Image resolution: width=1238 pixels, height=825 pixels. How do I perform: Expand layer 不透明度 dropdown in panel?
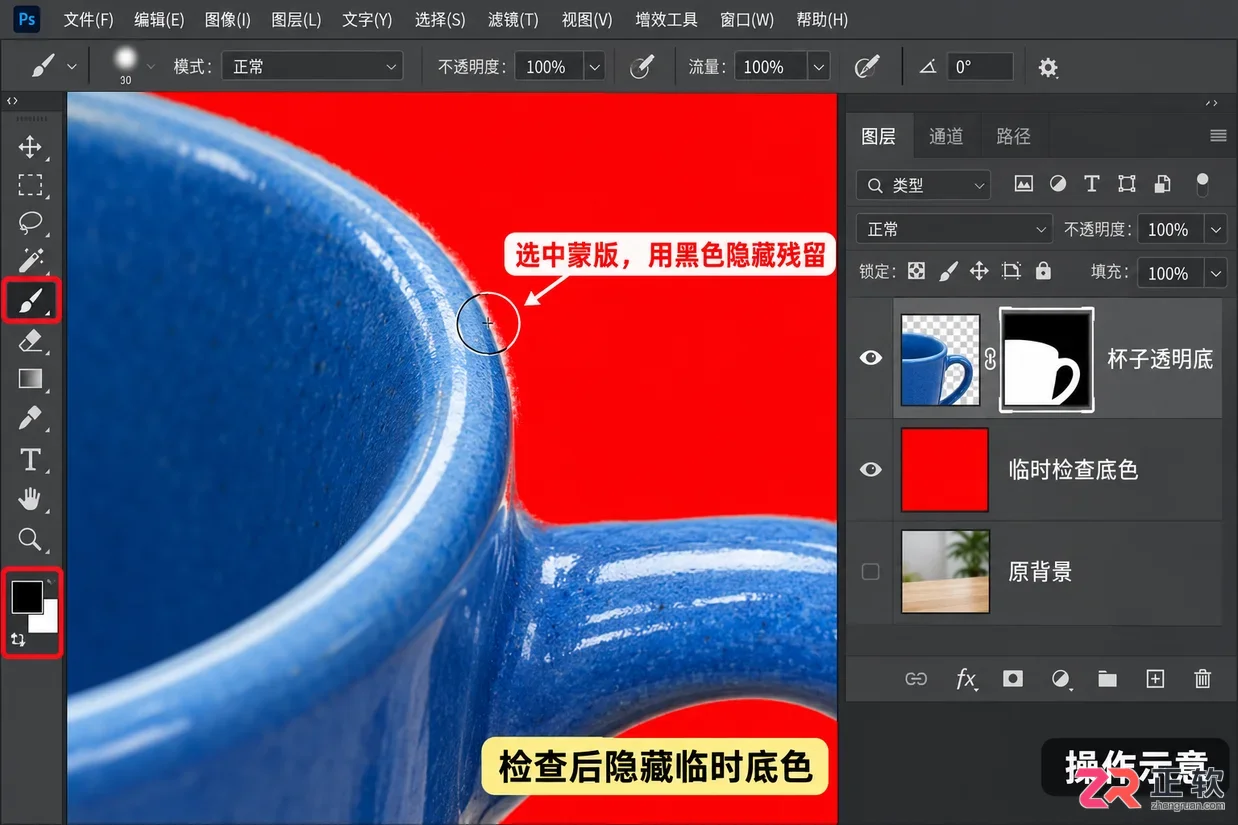1216,229
